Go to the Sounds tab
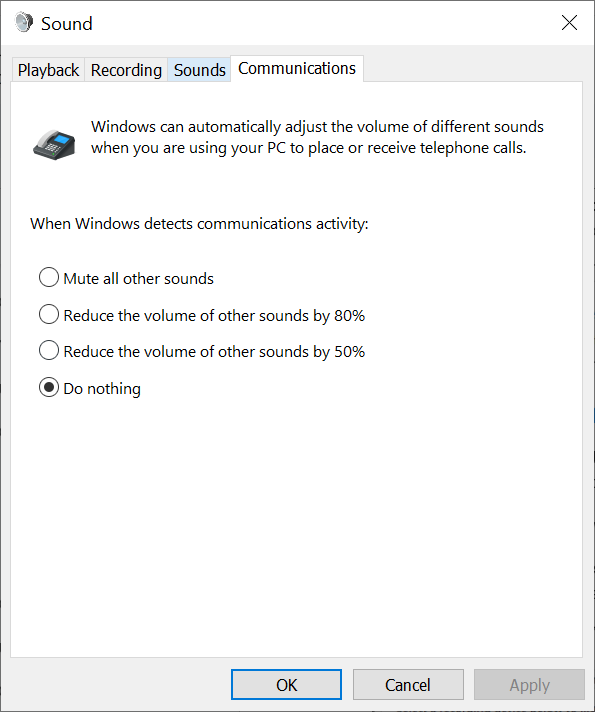The height and width of the screenshot is (712, 595). click(x=199, y=70)
